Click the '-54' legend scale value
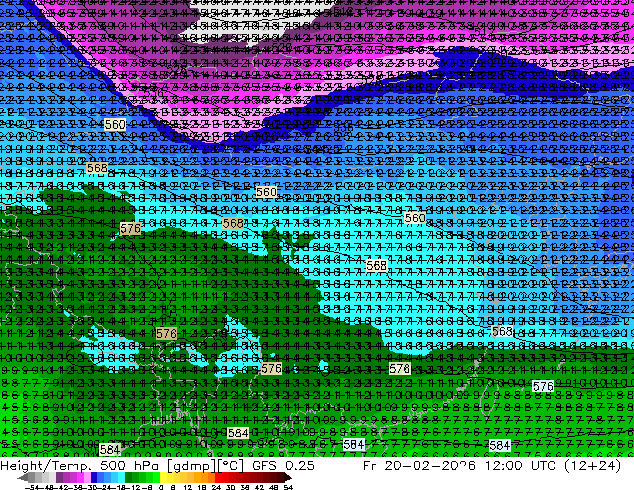Screen dimensions: 634x490 (32, 487)
